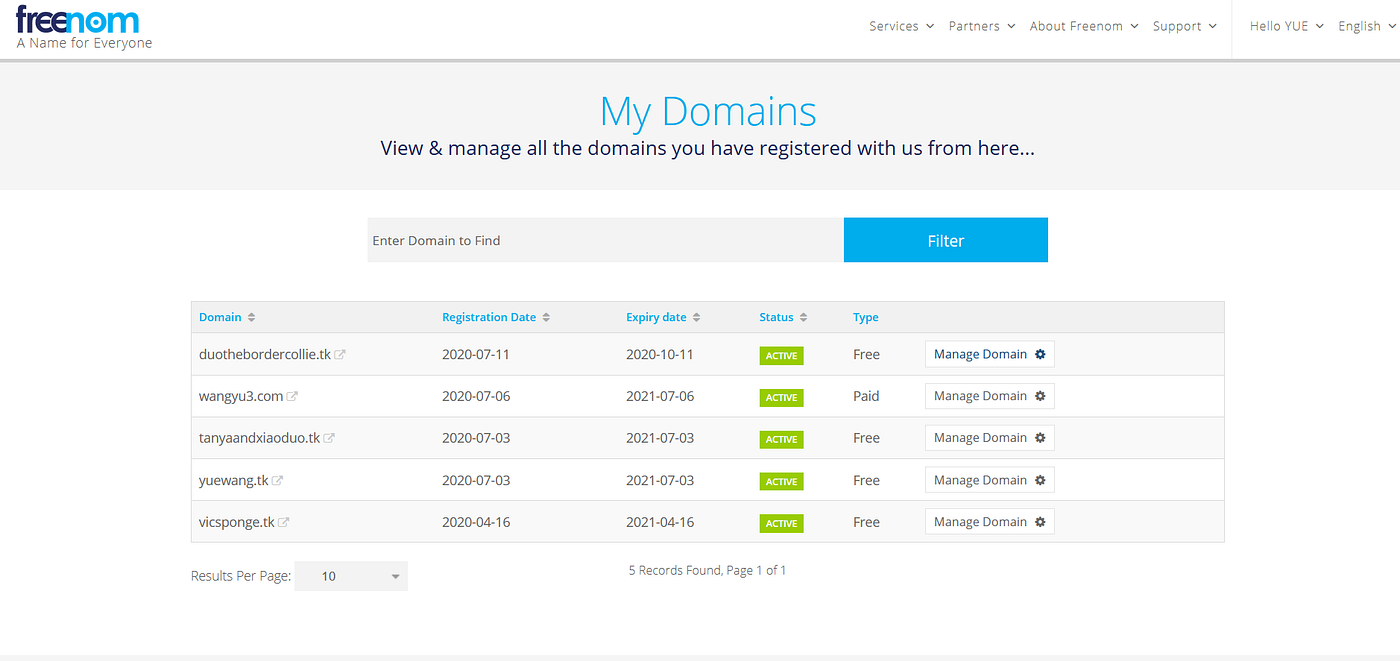Viewport: 1400px width, 661px height.
Task: Click Free type for yuewang.tk row
Action: [866, 481]
